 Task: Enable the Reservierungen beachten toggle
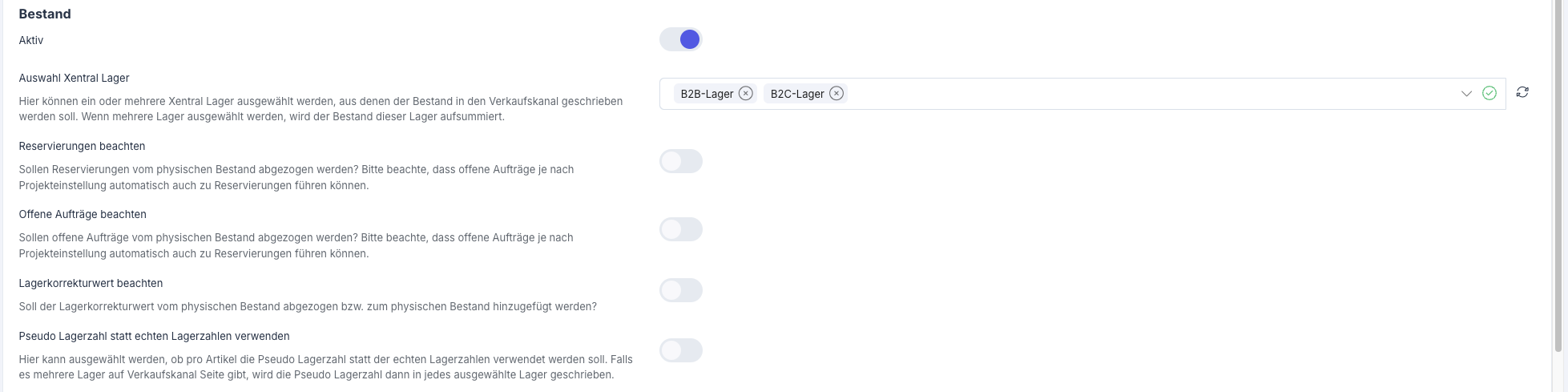tap(681, 161)
